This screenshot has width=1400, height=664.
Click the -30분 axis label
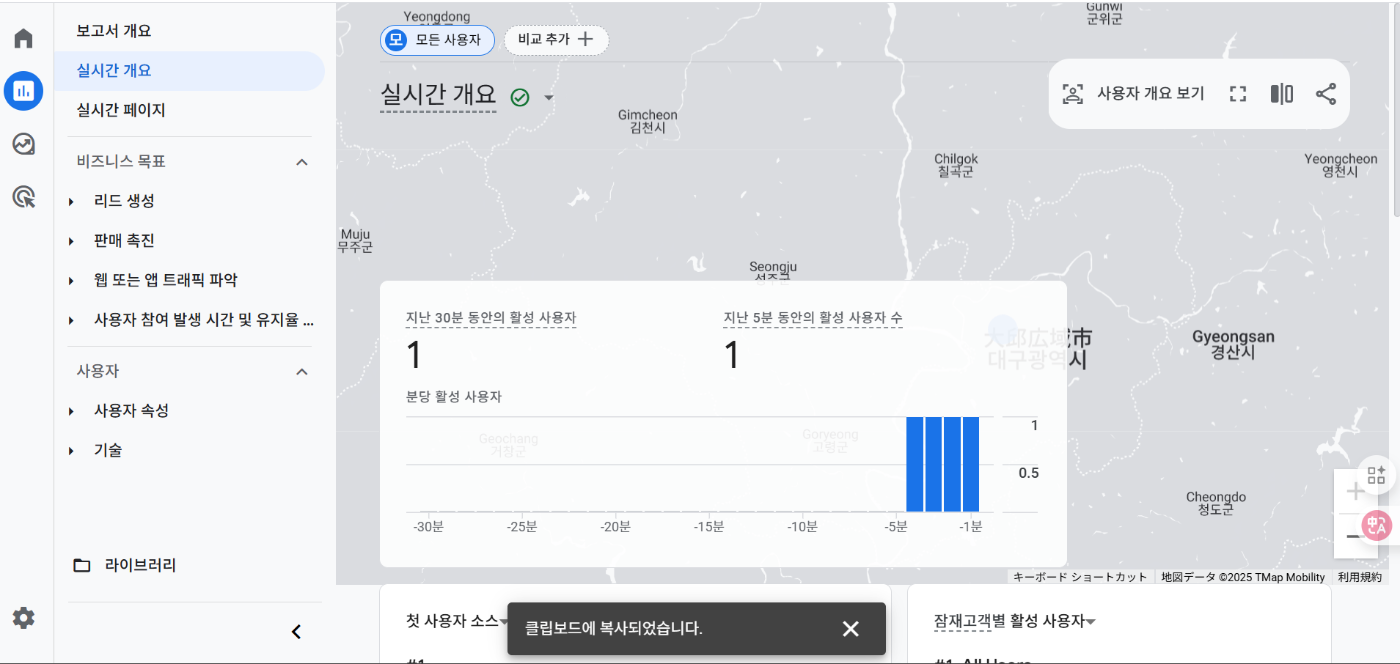[x=429, y=527]
